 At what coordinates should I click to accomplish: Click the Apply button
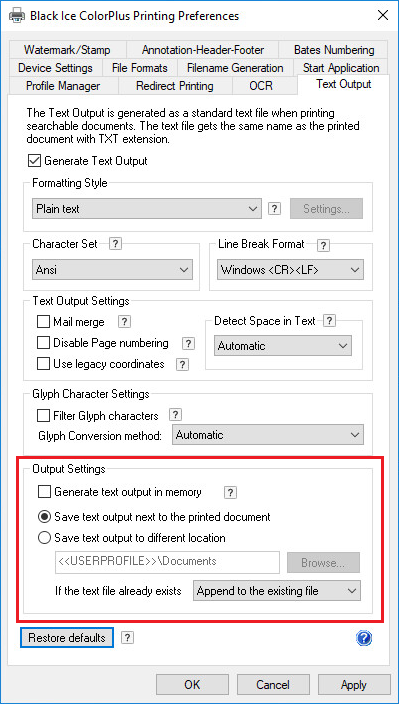(x=354, y=685)
